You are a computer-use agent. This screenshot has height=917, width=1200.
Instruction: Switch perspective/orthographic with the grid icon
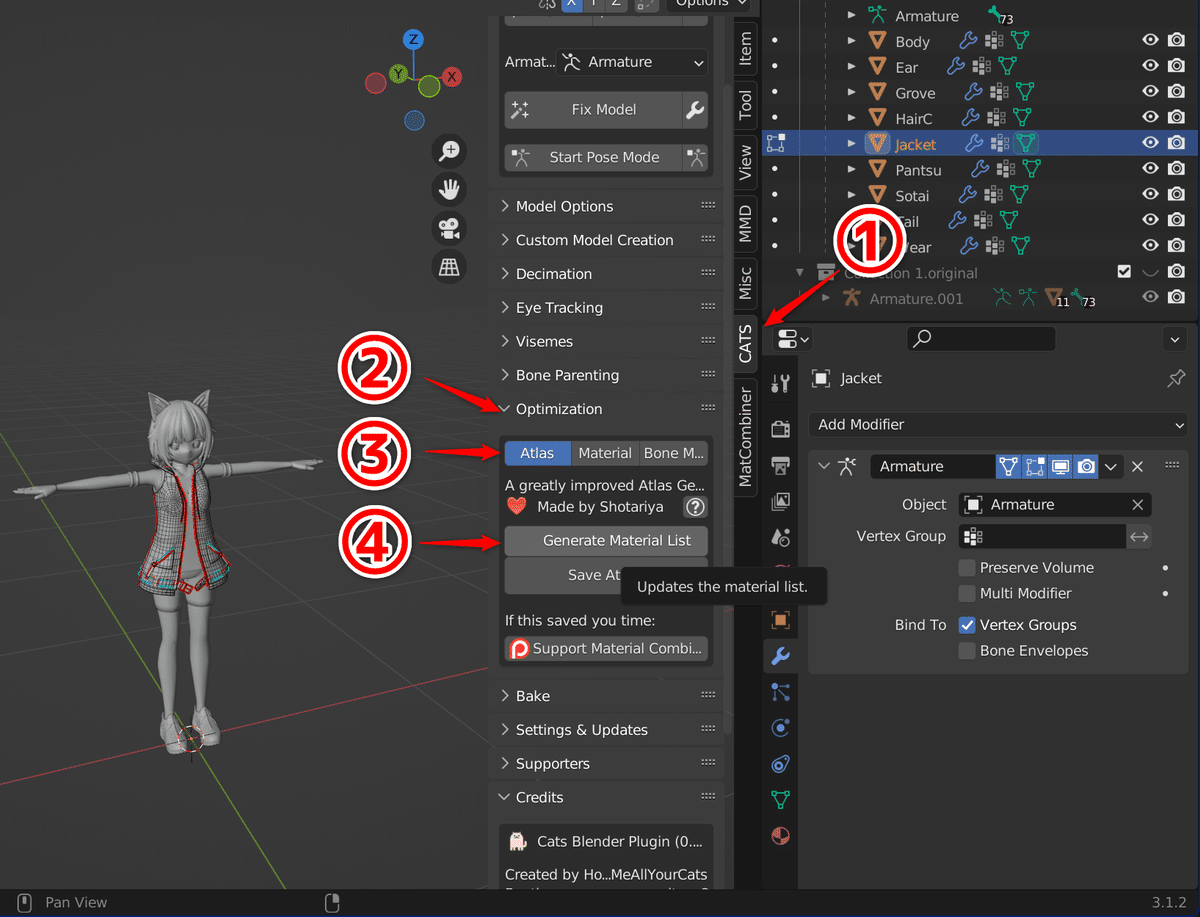tap(450, 266)
